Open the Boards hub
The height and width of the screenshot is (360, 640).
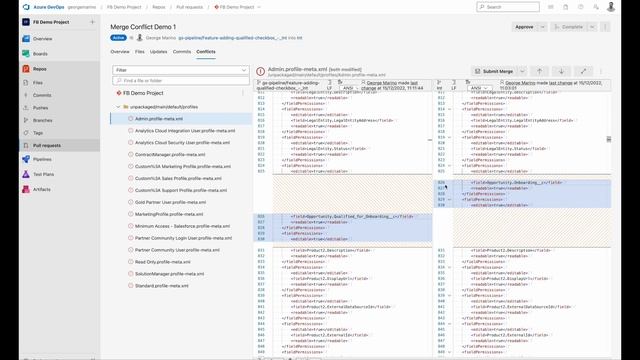[40, 54]
